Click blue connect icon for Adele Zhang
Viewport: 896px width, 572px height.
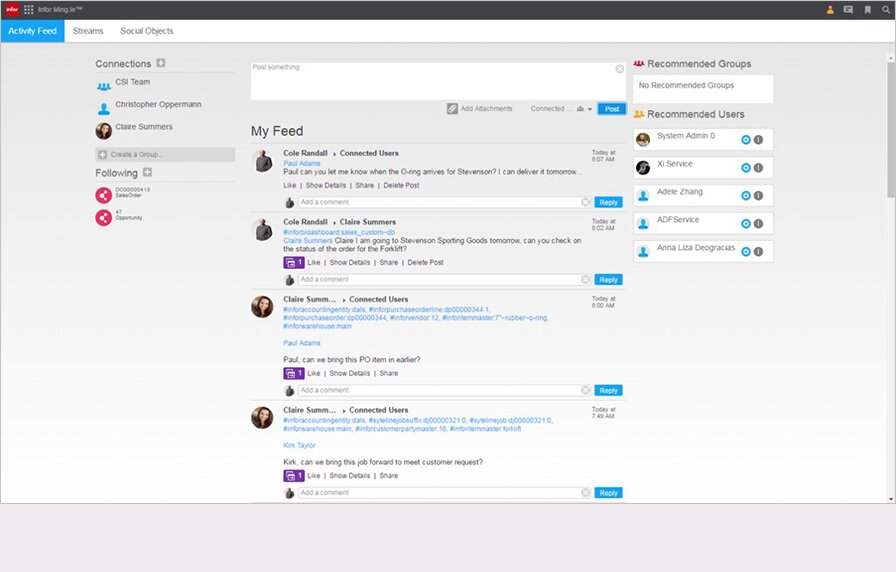pos(745,196)
